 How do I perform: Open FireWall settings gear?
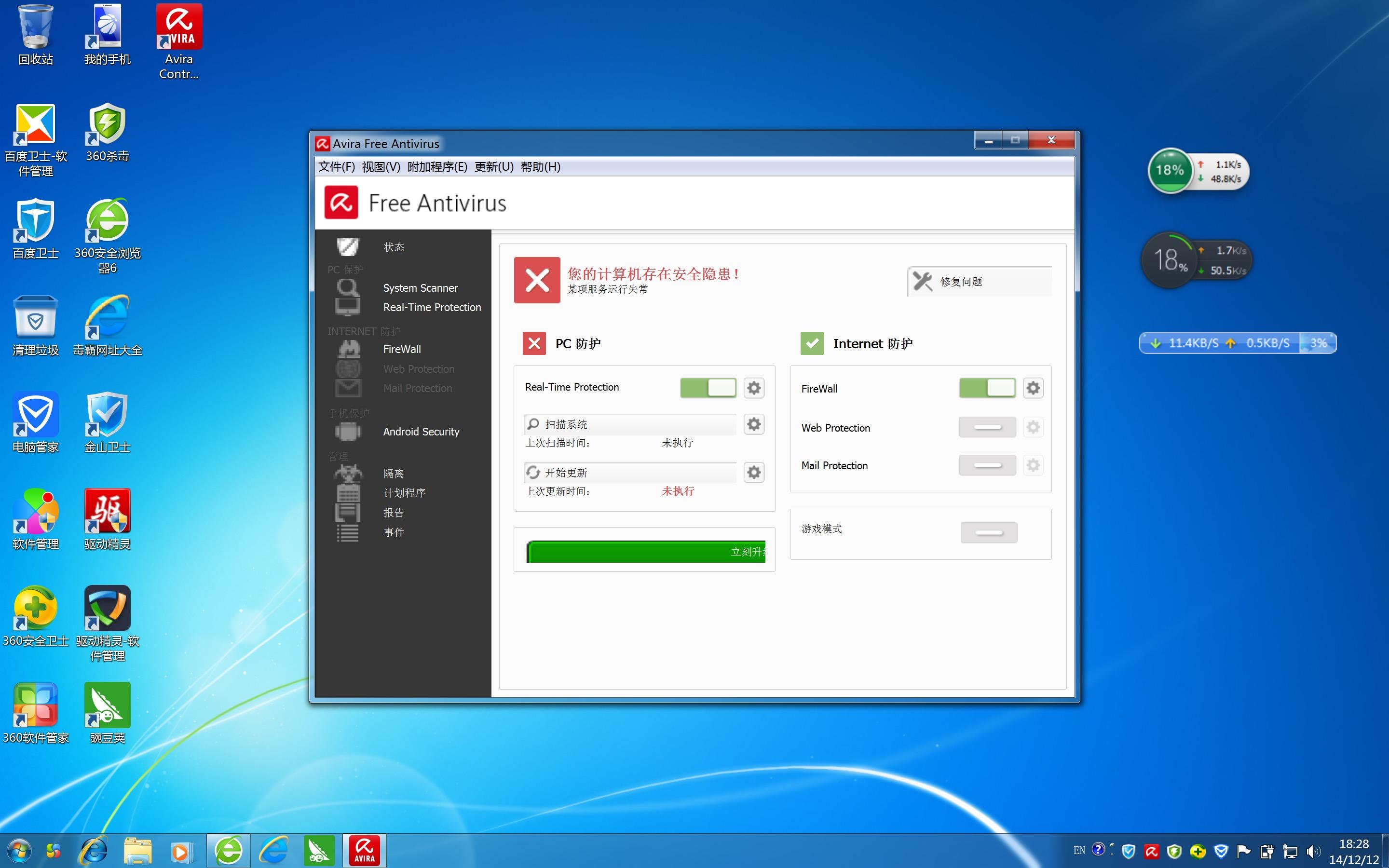coord(1033,388)
